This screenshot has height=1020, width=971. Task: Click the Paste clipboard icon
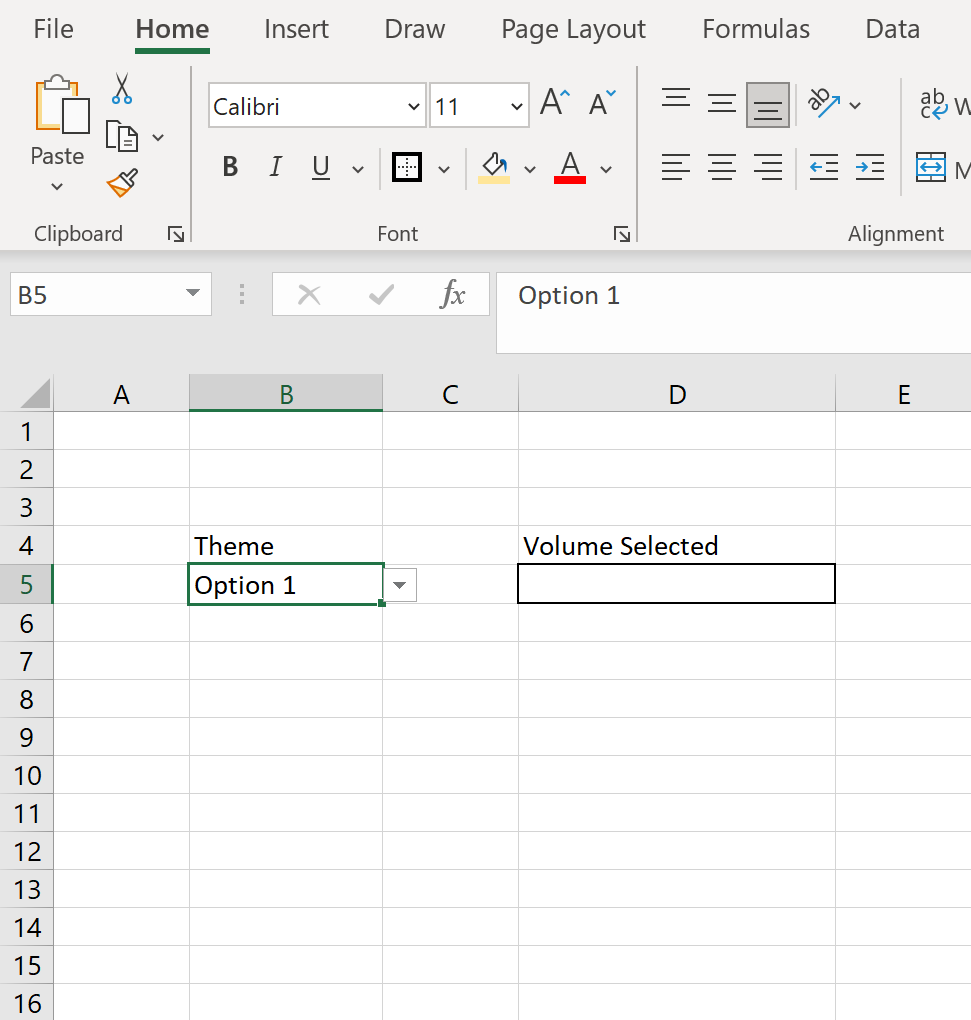[62, 104]
